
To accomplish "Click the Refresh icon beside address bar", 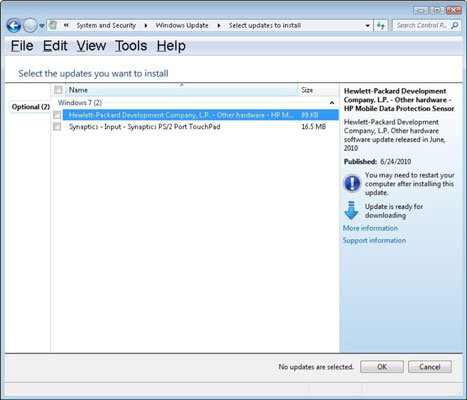I will click(x=381, y=26).
